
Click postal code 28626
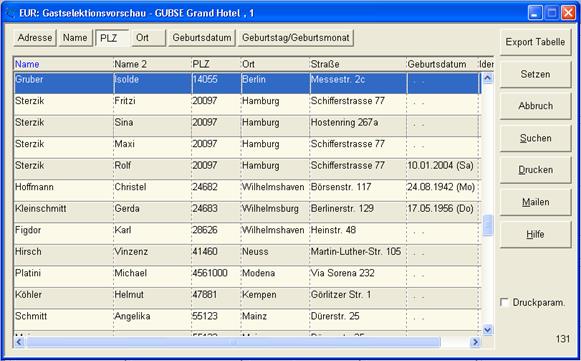(x=205, y=230)
